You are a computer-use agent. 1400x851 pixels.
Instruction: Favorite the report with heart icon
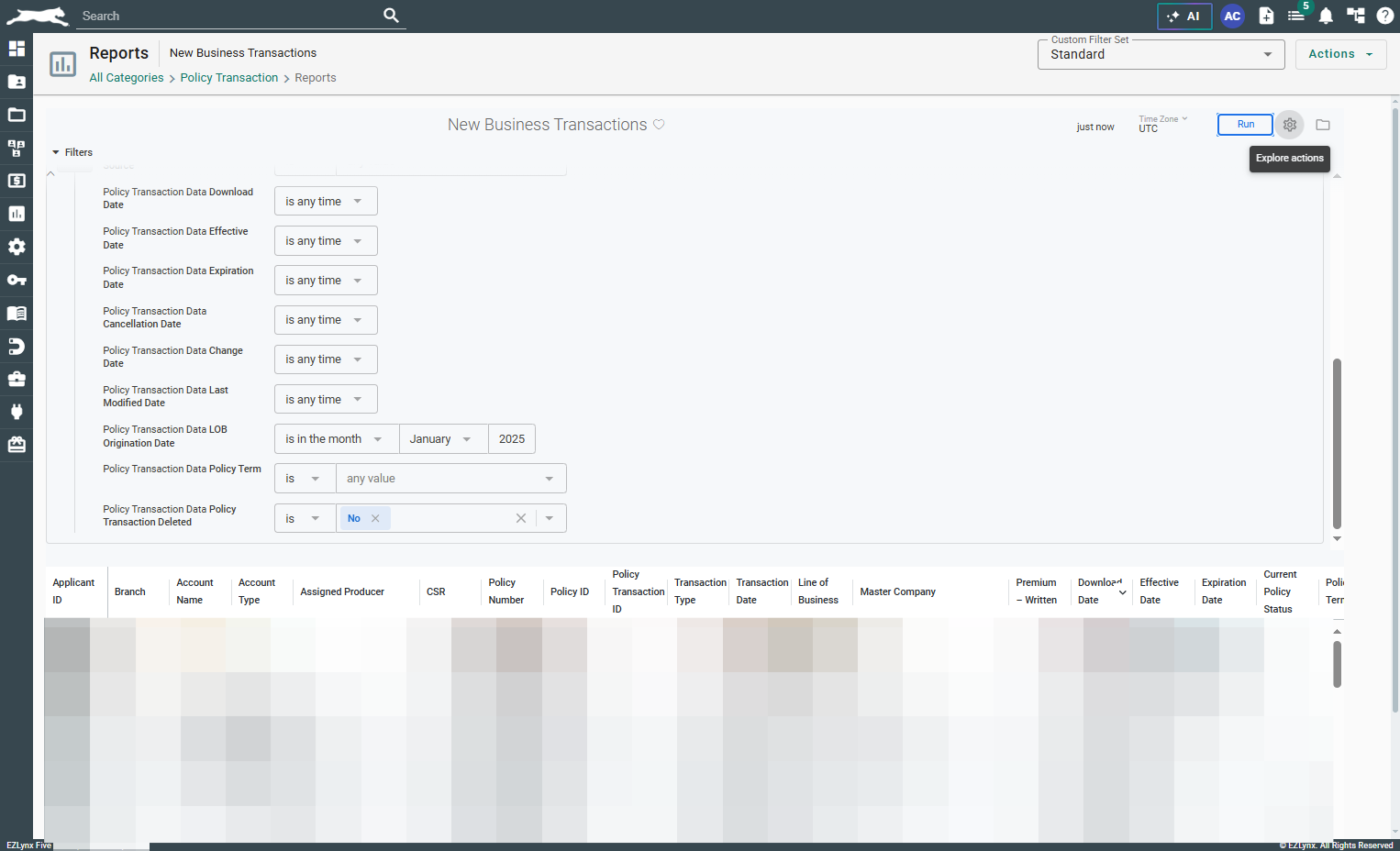pos(659,125)
